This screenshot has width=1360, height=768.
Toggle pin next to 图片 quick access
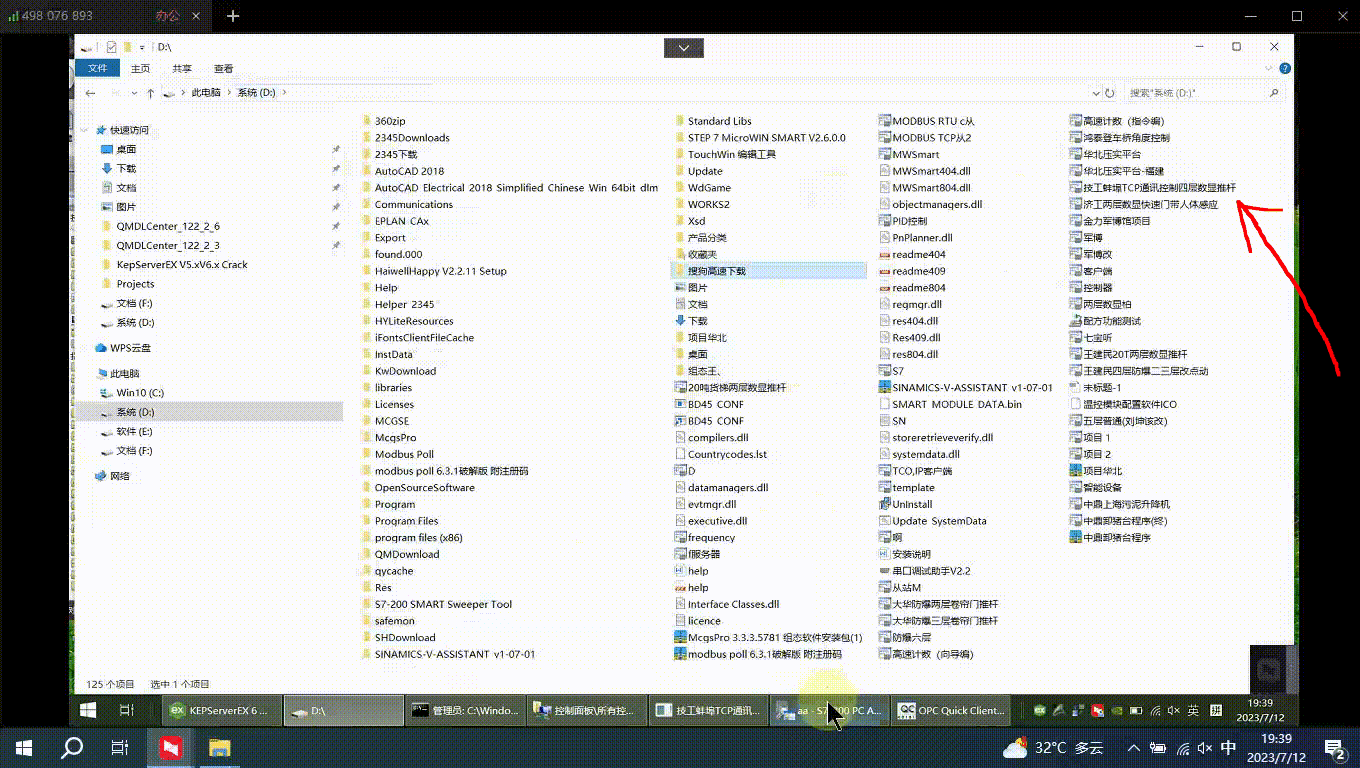click(x=336, y=207)
